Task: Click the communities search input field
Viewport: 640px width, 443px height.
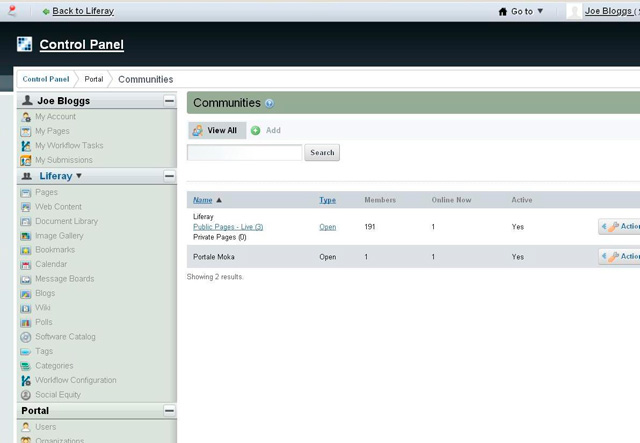Action: (244, 152)
